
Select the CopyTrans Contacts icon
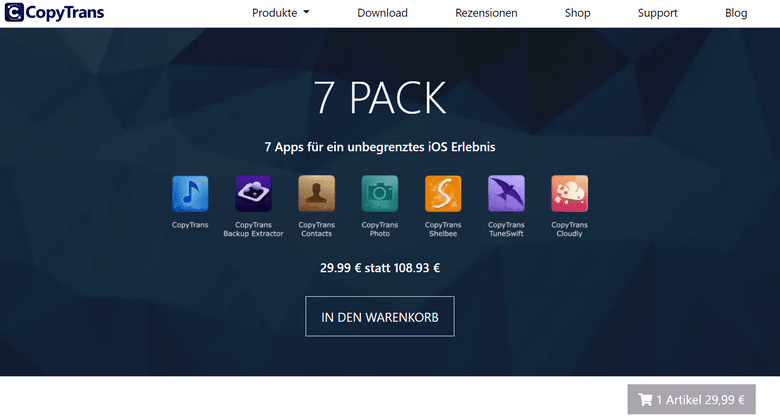point(316,194)
